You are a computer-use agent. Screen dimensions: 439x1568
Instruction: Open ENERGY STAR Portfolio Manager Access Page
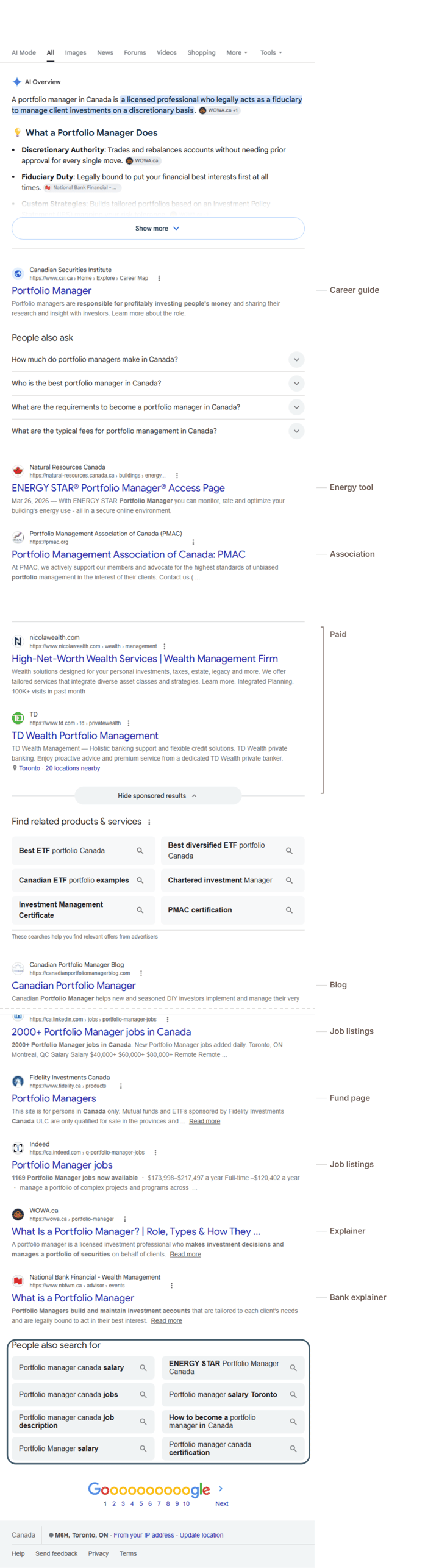pos(118,488)
